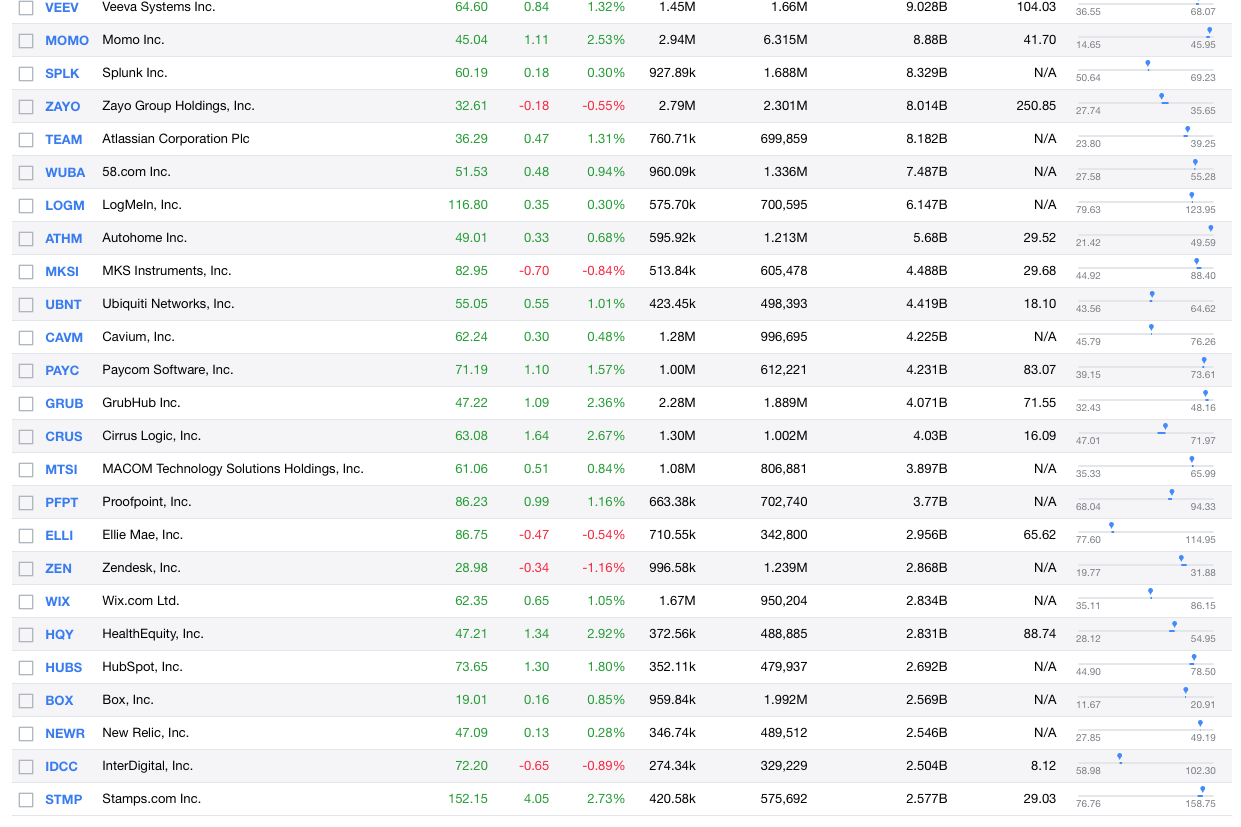Image resolution: width=1241 pixels, height=827 pixels.
Task: Tick the checkbox for Atlassian (TEAM)
Action: (26, 139)
